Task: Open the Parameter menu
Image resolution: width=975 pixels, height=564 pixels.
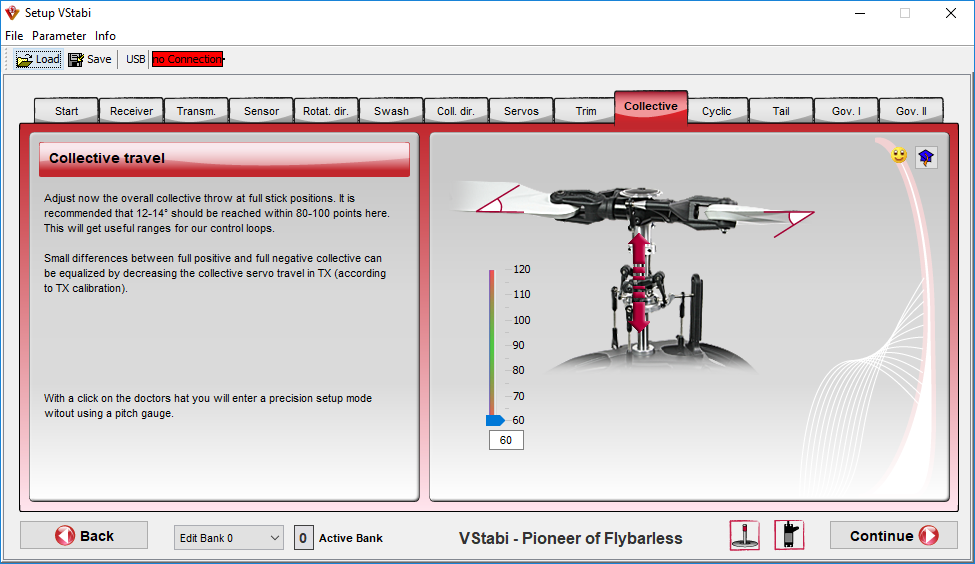Action: (x=59, y=35)
